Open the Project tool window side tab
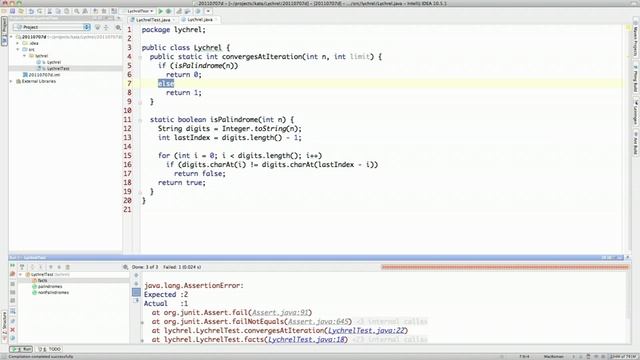 click(x=4, y=31)
